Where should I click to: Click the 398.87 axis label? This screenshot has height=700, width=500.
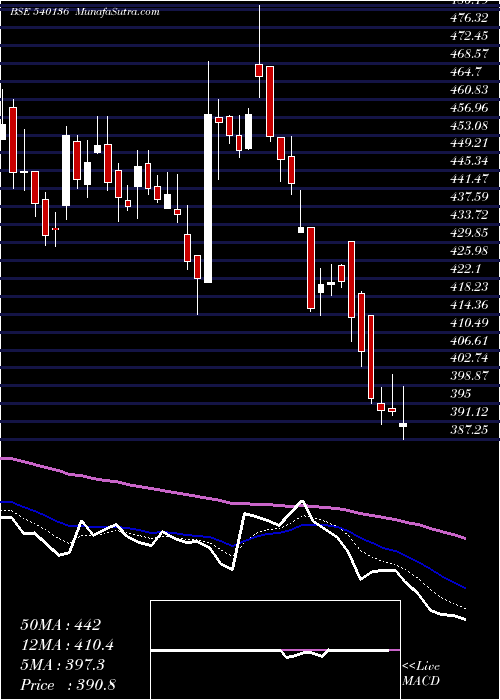pos(468,376)
